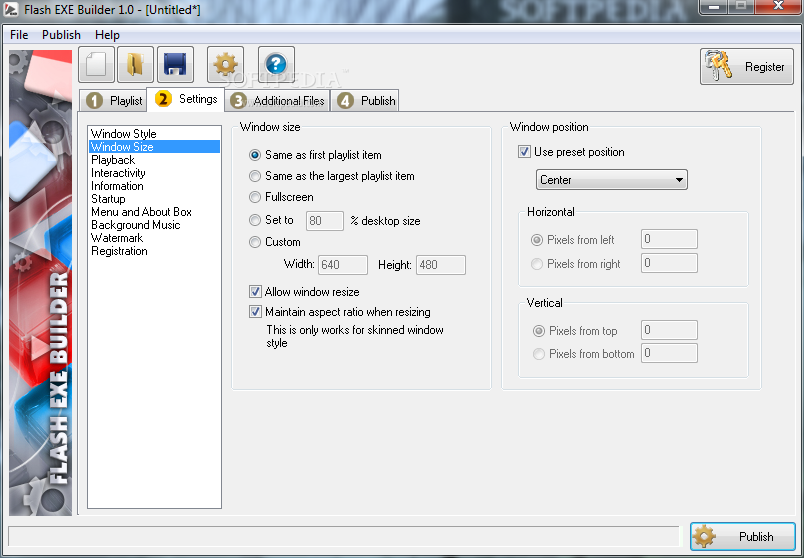Click the New project blank page icon
Viewport: 804px width, 558px height.
(x=96, y=65)
